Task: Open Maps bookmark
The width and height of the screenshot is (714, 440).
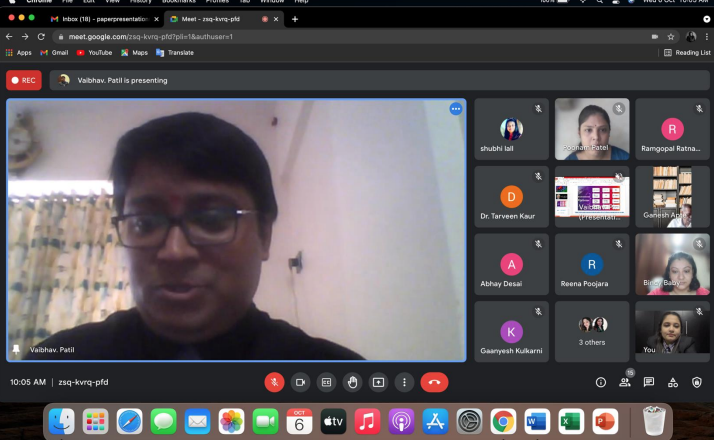Action: 134,53
